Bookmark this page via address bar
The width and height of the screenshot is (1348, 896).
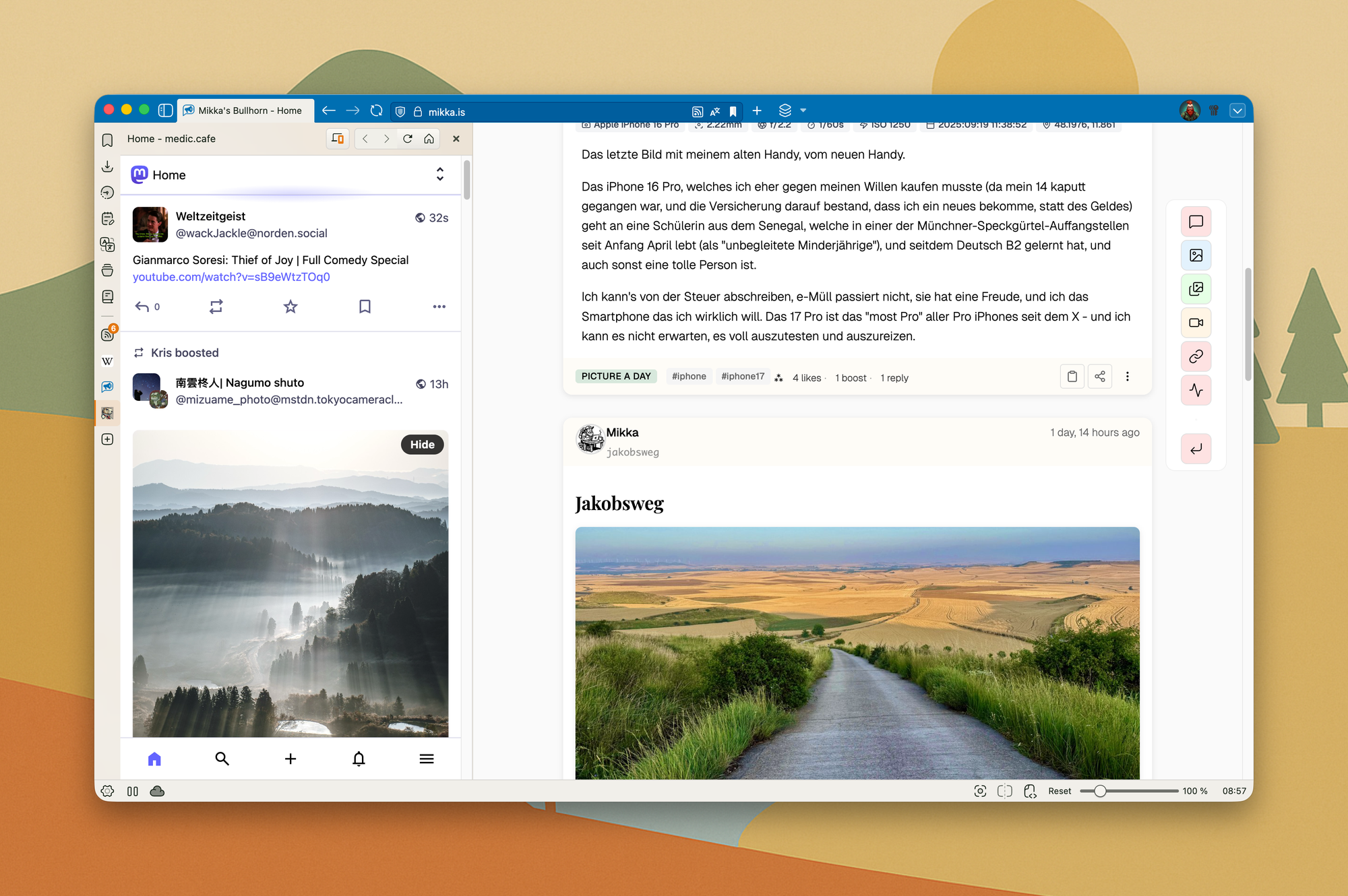tap(733, 112)
